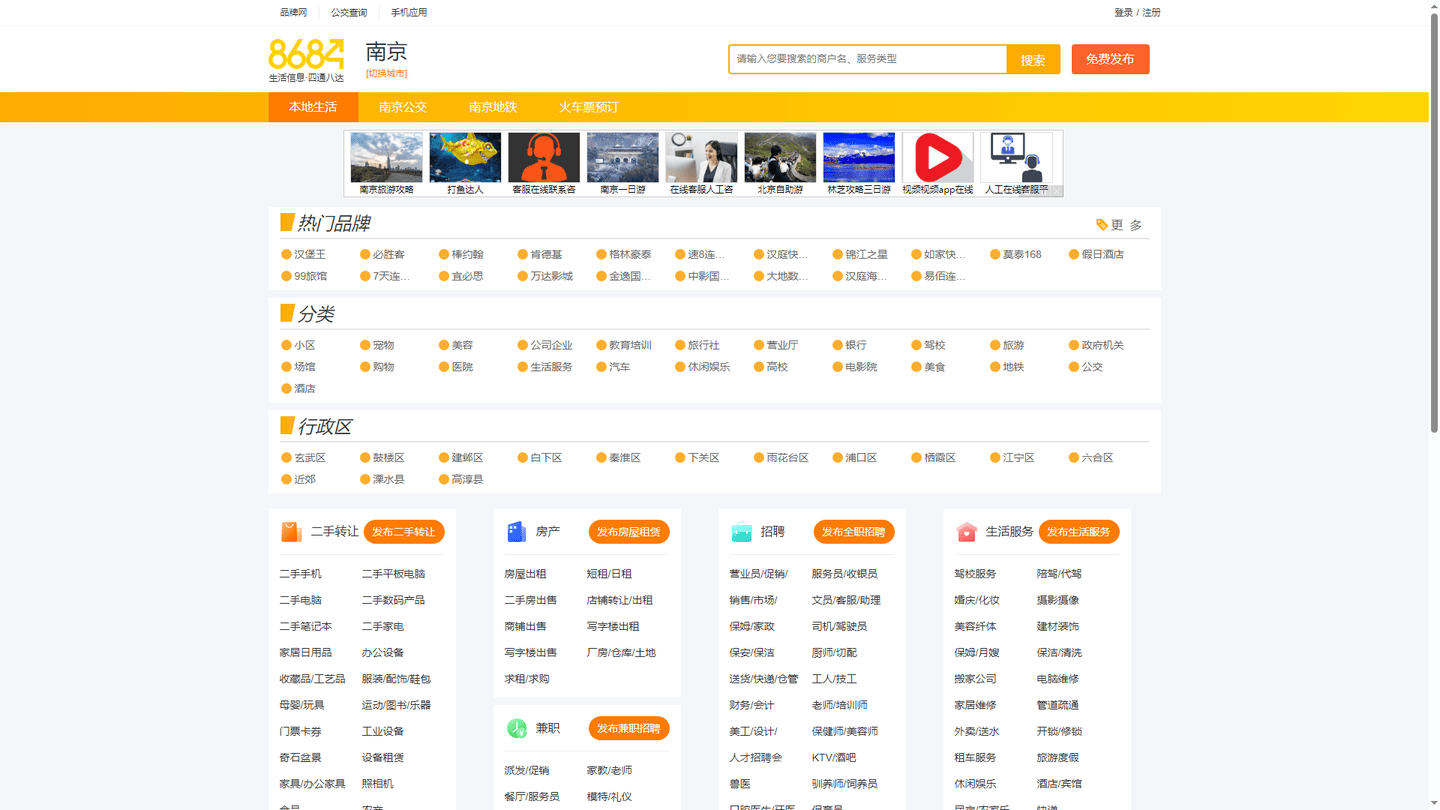This screenshot has height=810, width=1440.
Task: Open the 打鱼达人 fish game thumbnail
Action: [x=465, y=164]
